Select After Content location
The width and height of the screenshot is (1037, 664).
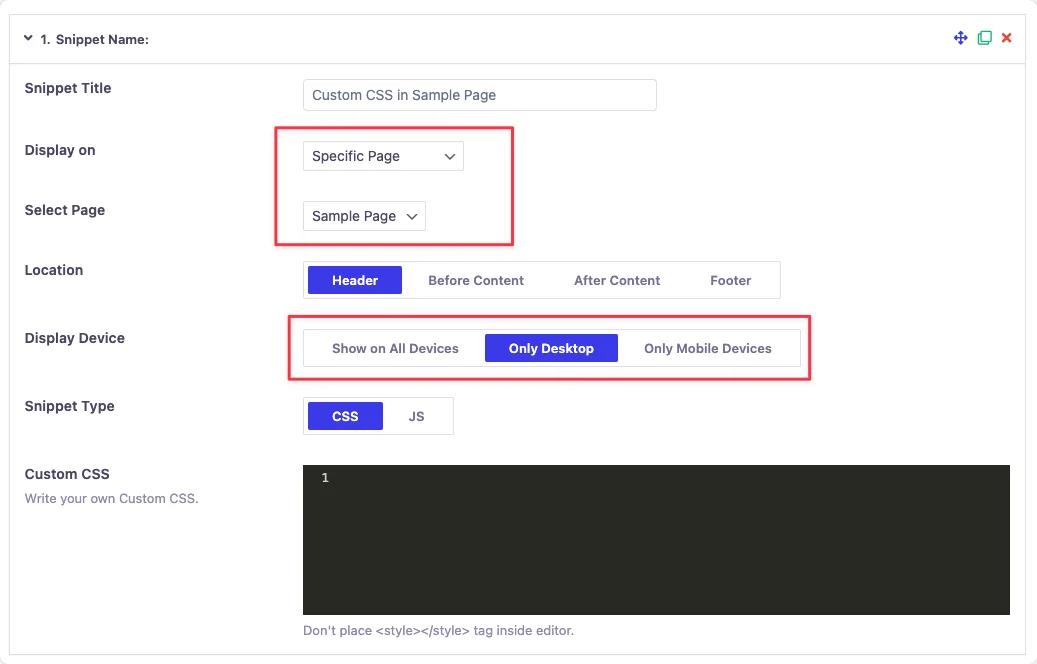pos(616,280)
